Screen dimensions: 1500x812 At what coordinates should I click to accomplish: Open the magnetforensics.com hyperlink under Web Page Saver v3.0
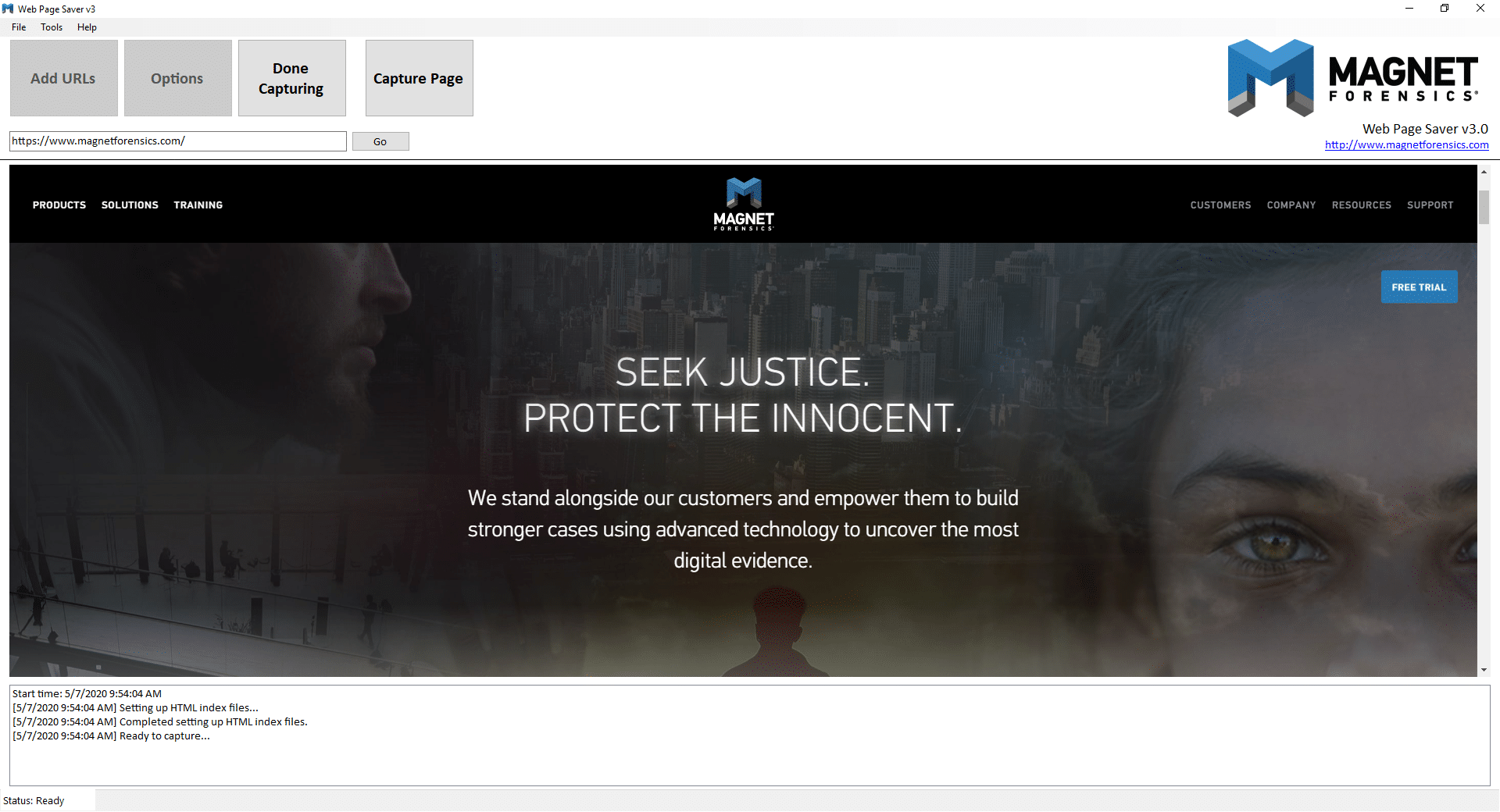(x=1406, y=144)
